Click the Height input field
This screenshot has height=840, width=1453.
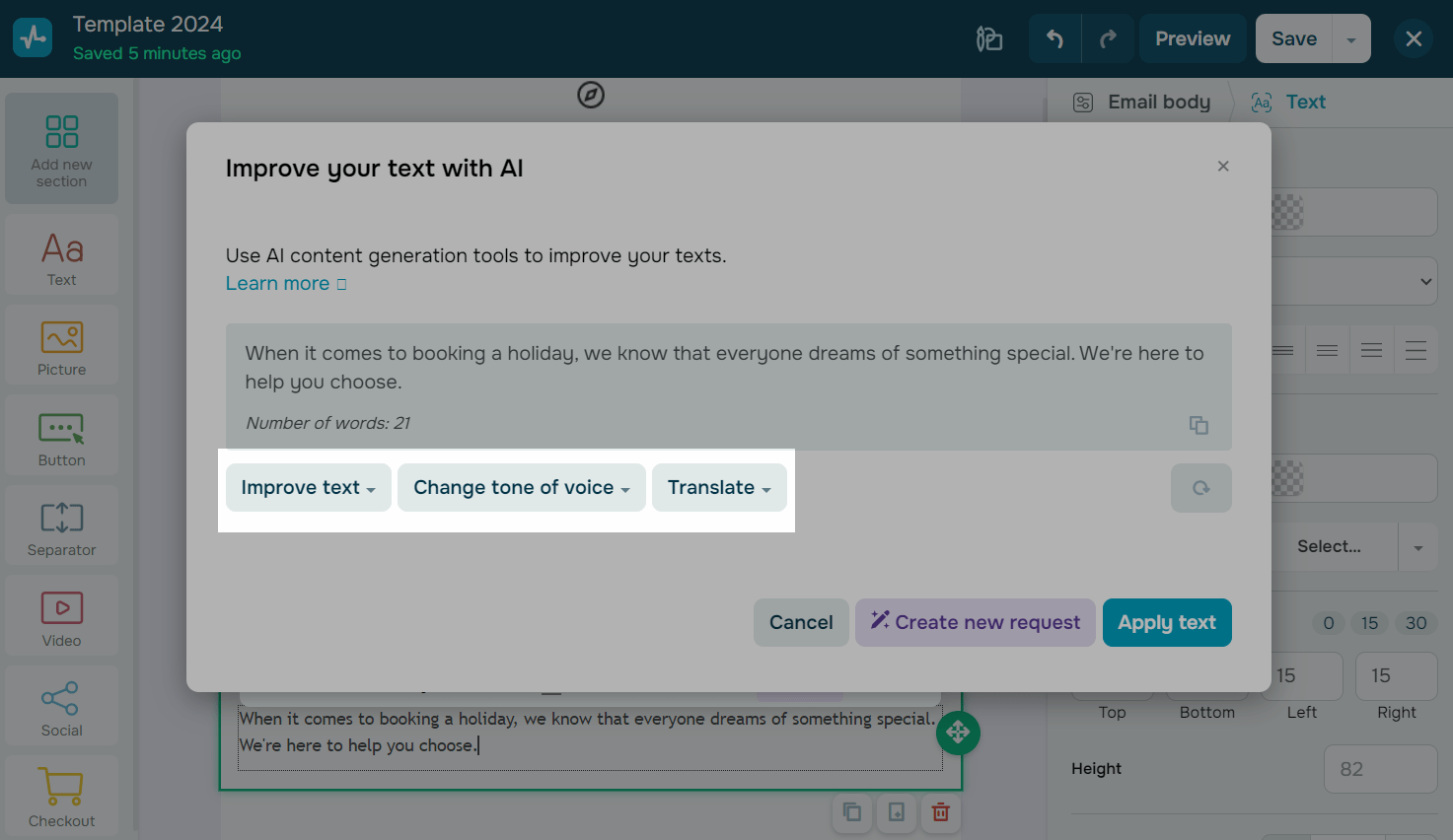click(1379, 769)
